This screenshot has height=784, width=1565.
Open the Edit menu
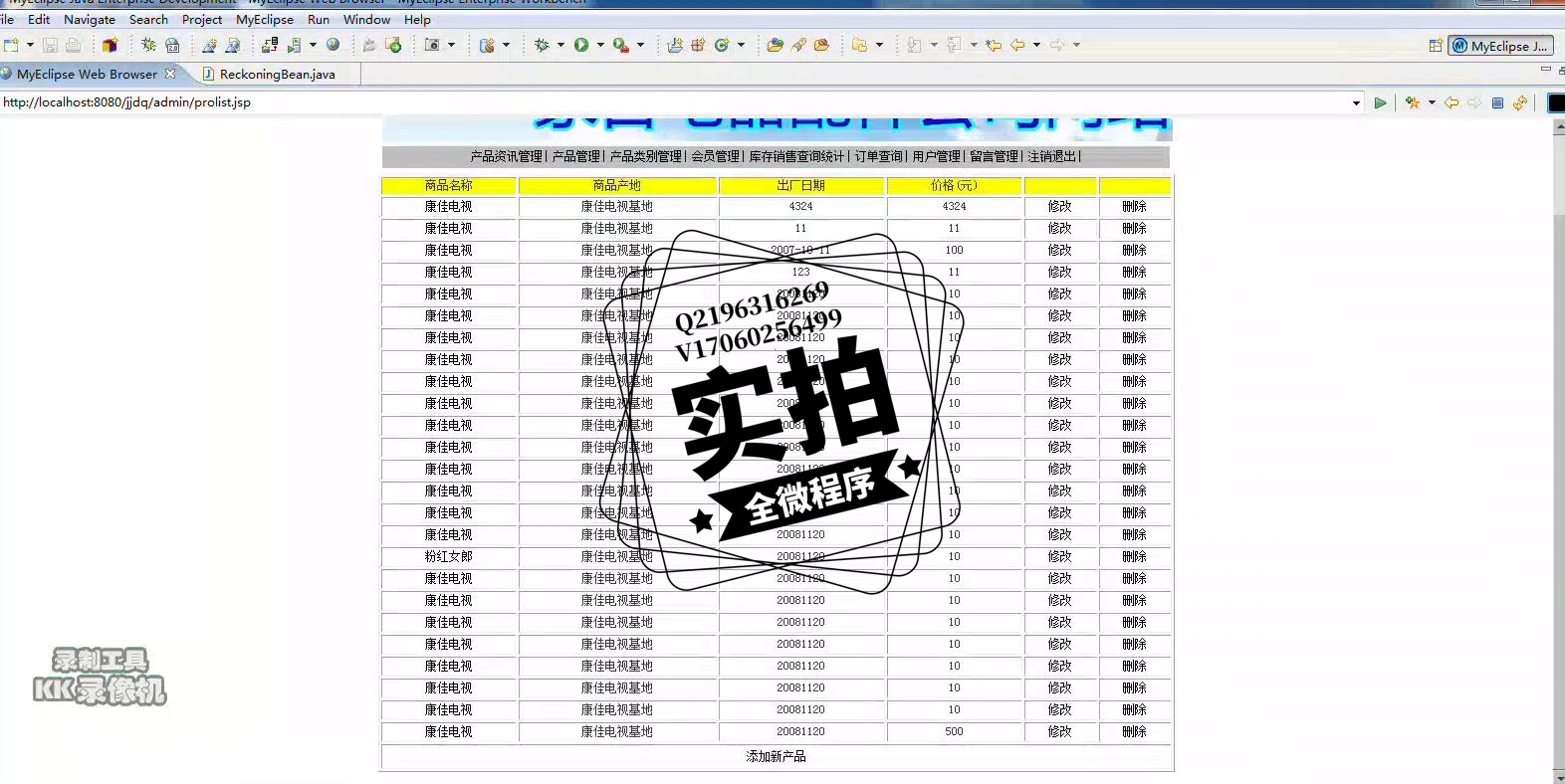click(39, 19)
